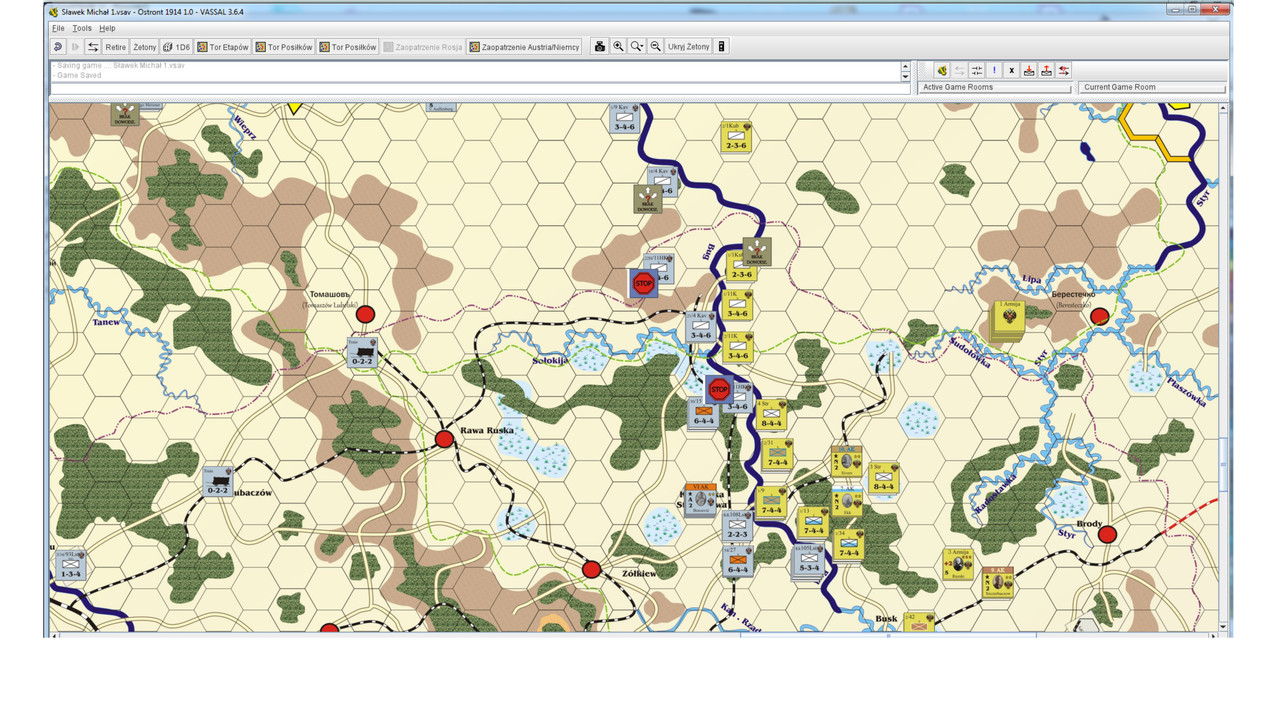Click the blue exclamation mark icon
Image resolution: width=1280 pixels, height=718 pixels.
994,70
